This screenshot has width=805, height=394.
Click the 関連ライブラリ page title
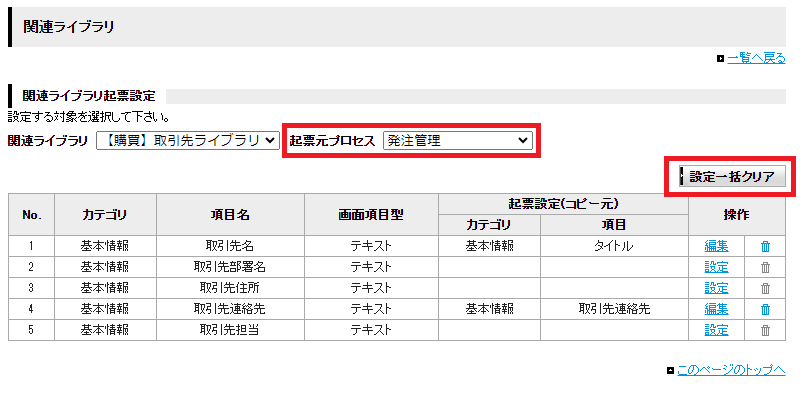(69, 27)
